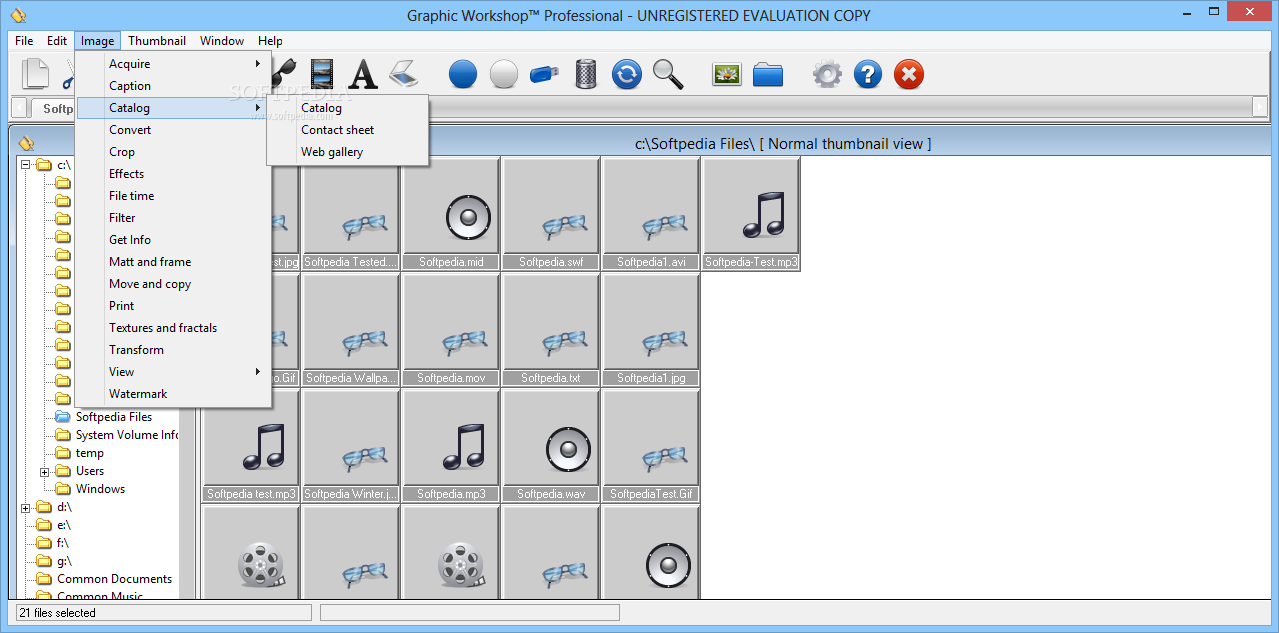Viewport: 1279px width, 633px height.
Task: Expand the Users folder node
Action: tap(45, 471)
